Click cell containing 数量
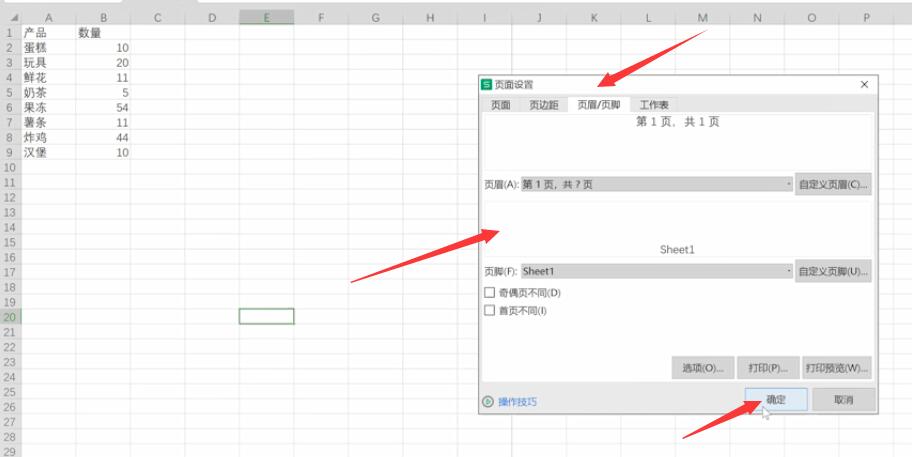 (103, 33)
